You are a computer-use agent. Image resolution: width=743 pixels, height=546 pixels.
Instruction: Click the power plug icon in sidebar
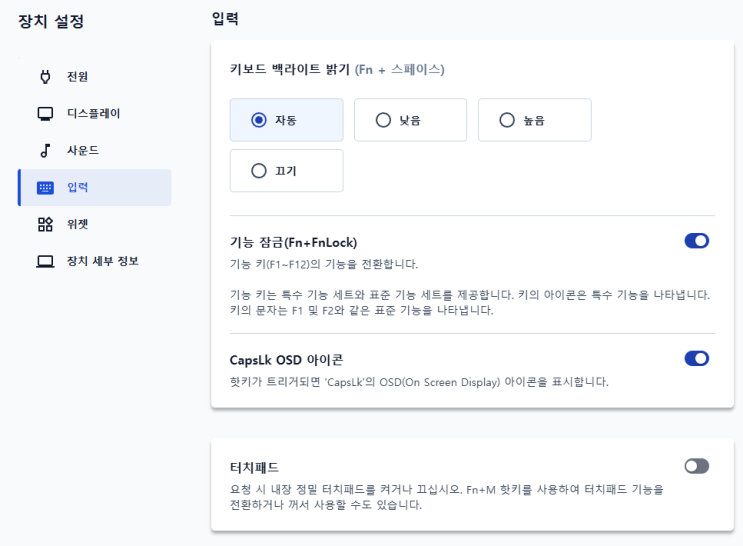click(x=45, y=76)
